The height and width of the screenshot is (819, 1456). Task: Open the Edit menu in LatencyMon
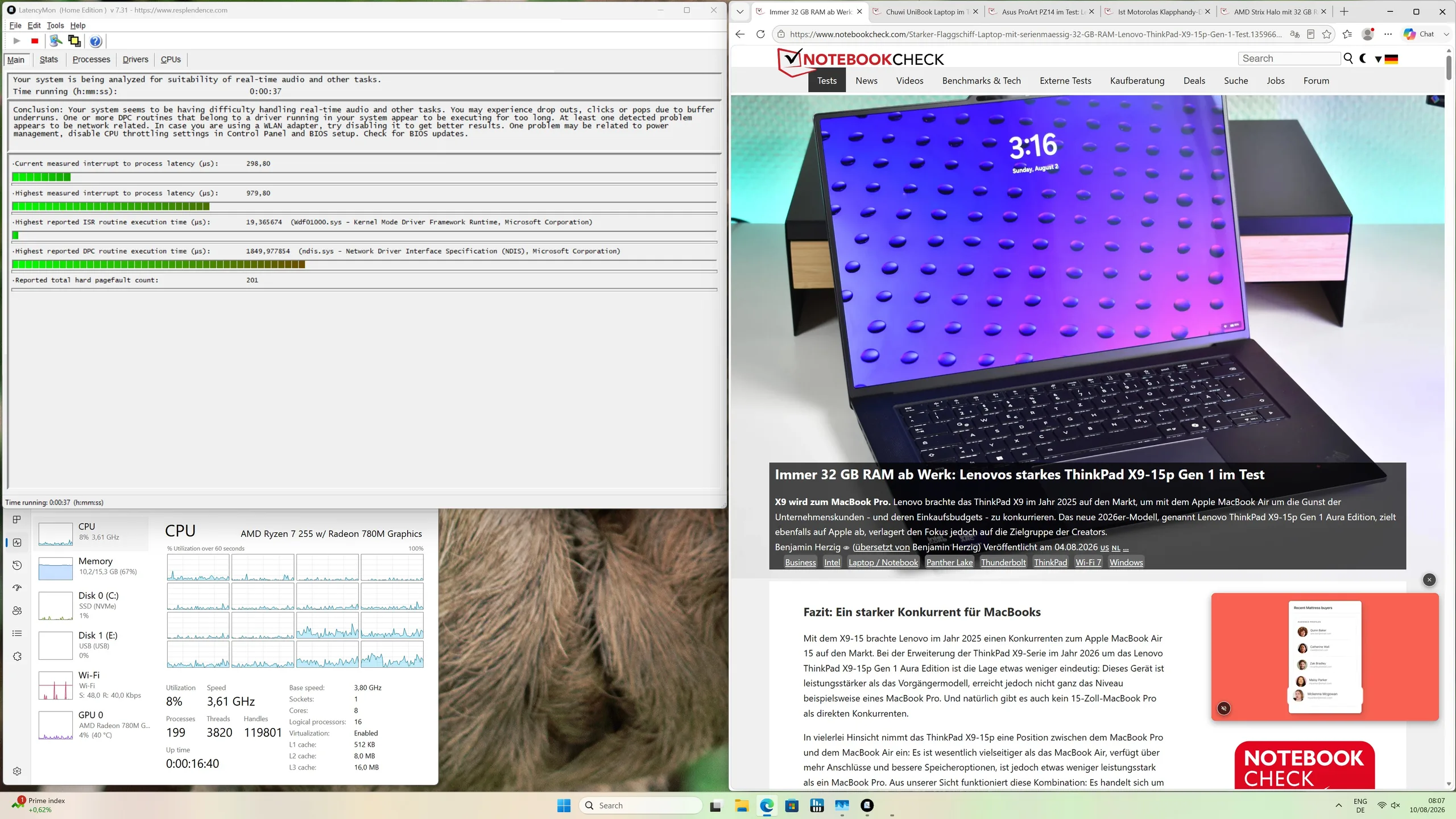click(34, 26)
